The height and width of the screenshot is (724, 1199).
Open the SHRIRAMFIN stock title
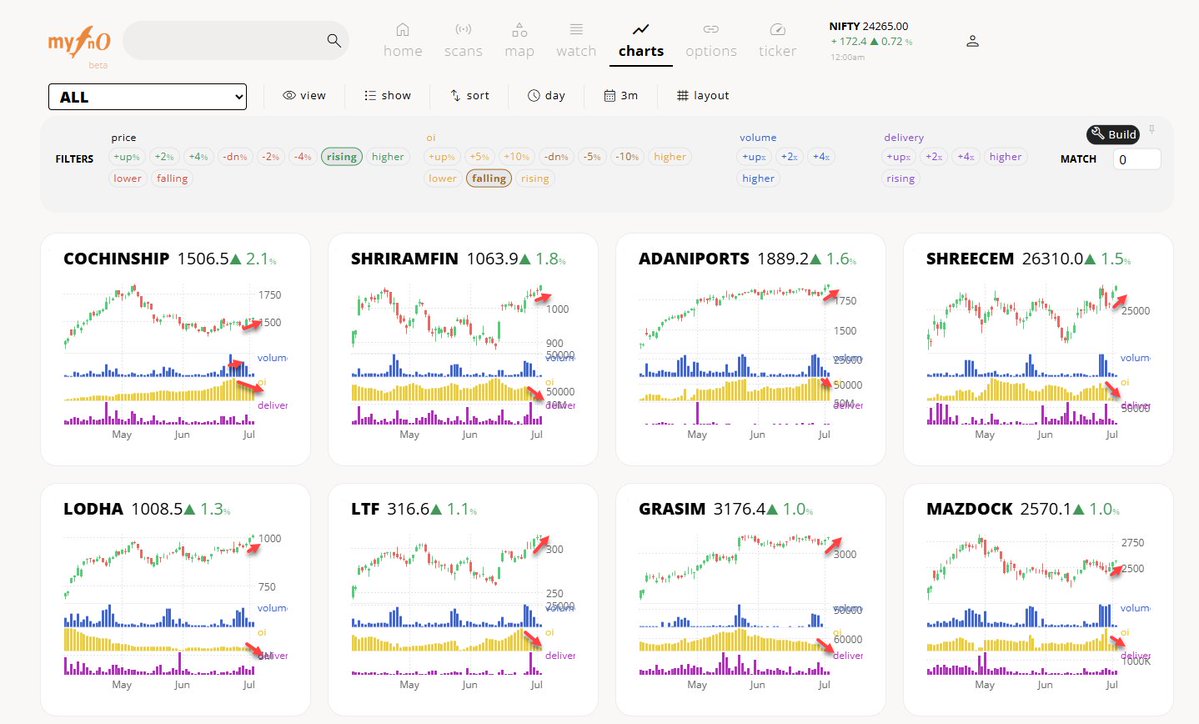(405, 259)
